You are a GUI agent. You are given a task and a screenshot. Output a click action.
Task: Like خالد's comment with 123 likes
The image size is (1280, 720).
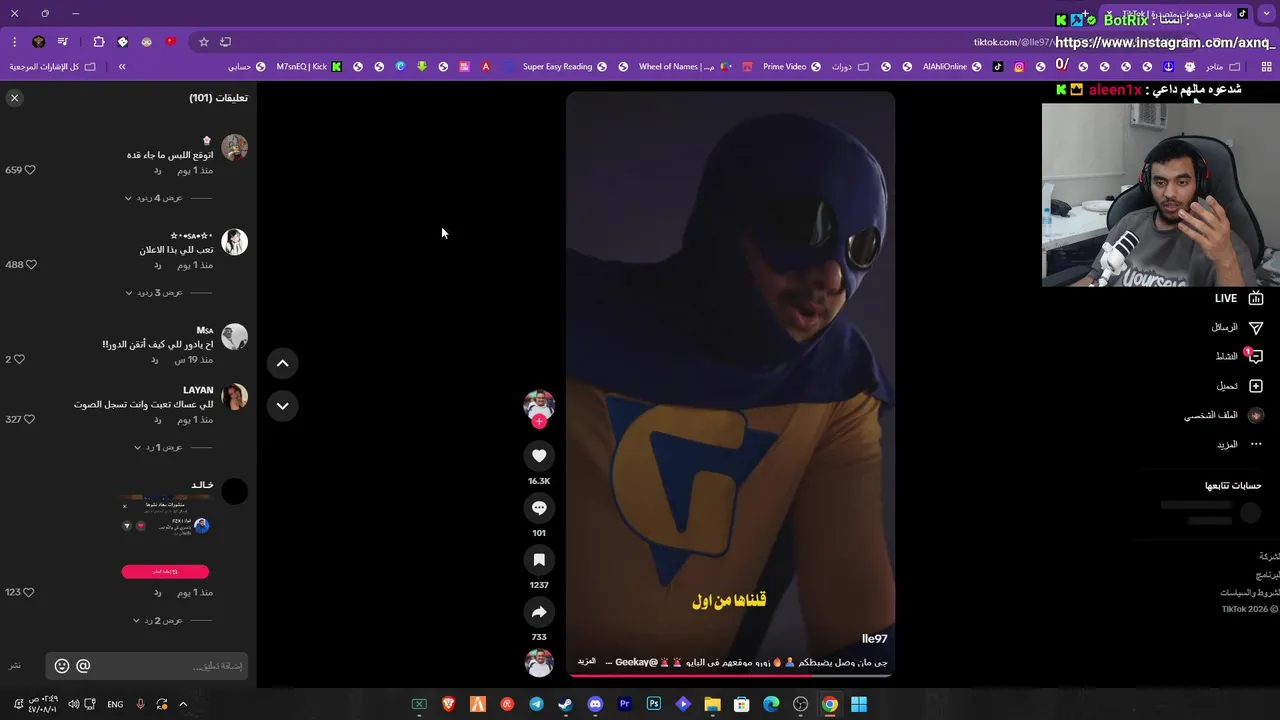tap(29, 592)
